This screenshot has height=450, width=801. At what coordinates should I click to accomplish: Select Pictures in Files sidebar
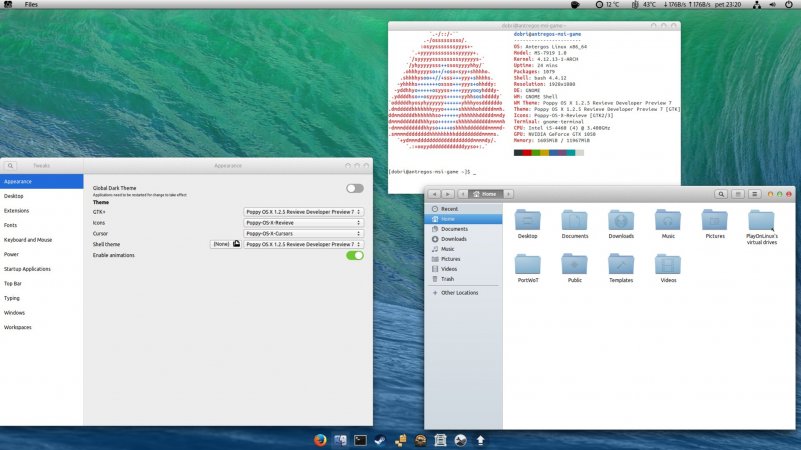point(463,259)
